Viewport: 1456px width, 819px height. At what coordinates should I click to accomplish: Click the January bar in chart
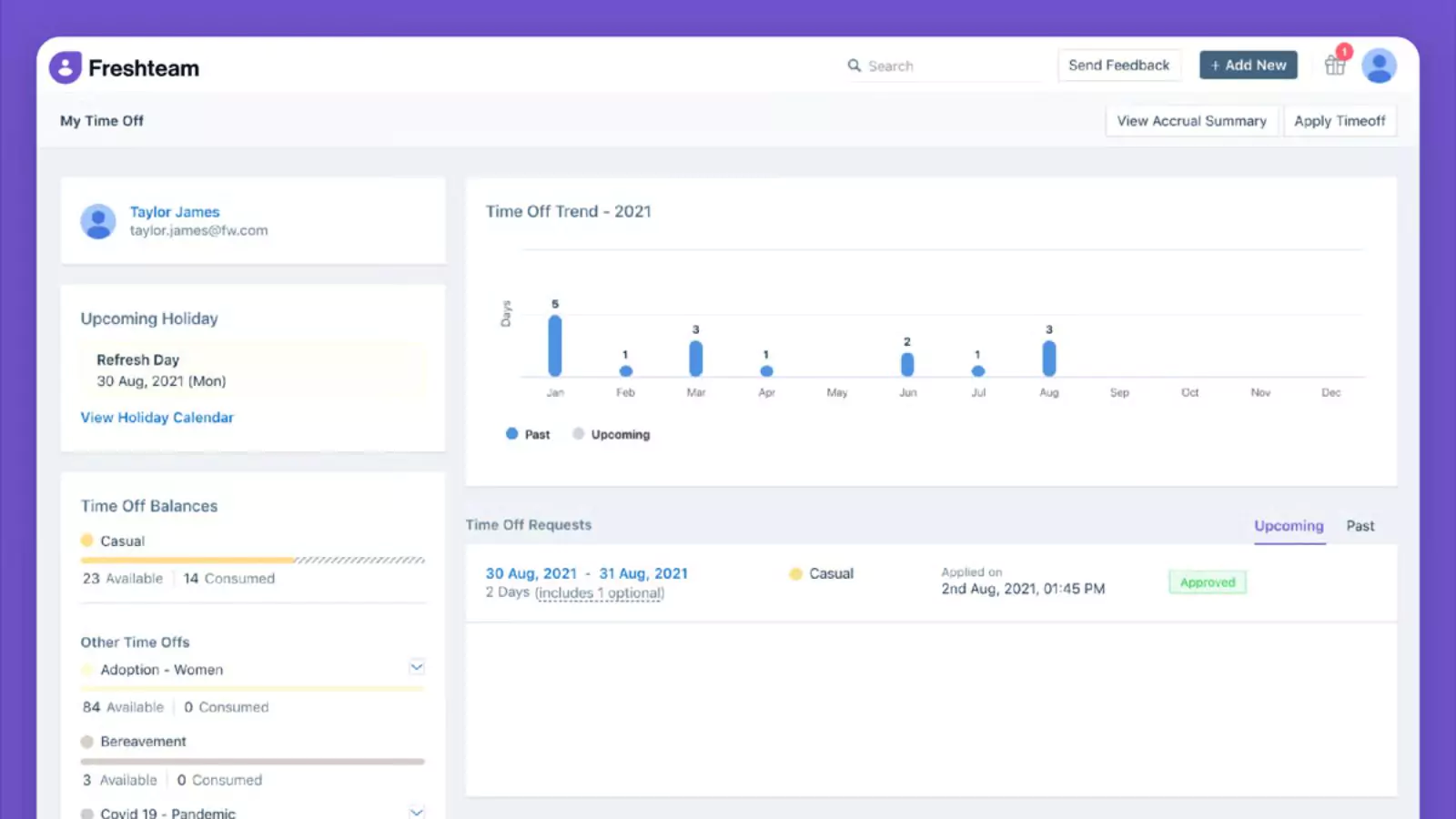555,346
